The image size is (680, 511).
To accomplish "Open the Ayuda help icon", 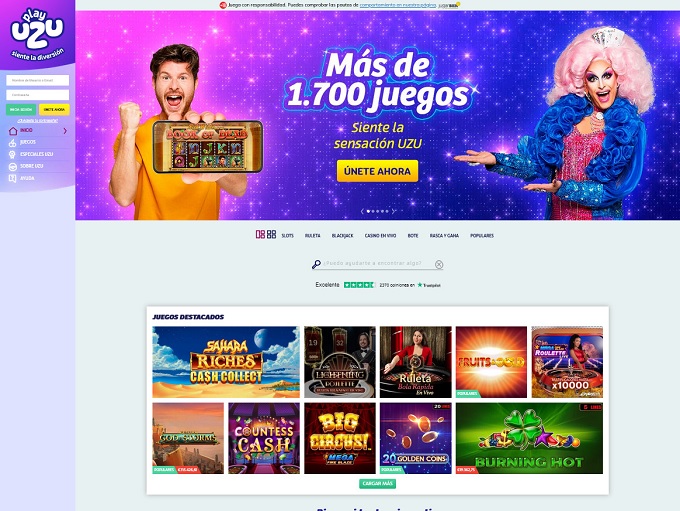I will 13,178.
